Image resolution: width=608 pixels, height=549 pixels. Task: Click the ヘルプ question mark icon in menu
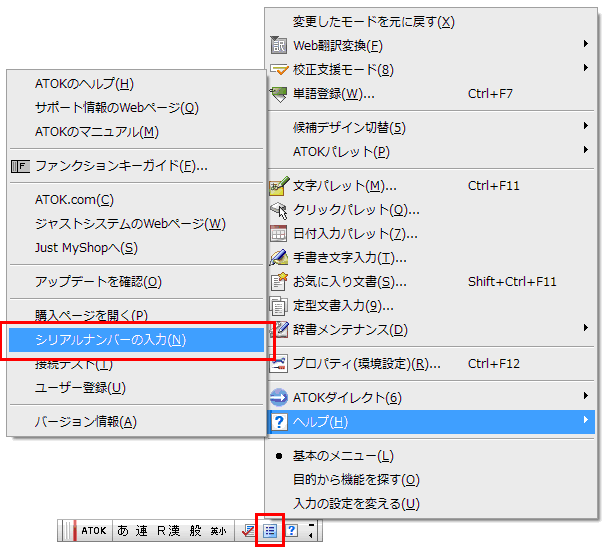(x=279, y=422)
